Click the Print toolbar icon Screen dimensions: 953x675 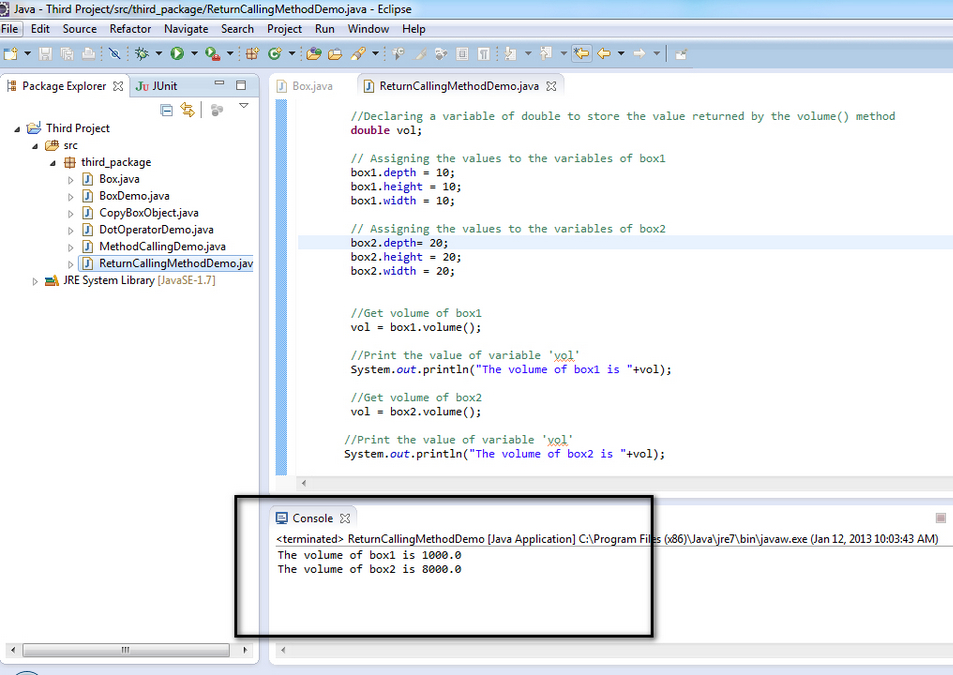coord(89,54)
